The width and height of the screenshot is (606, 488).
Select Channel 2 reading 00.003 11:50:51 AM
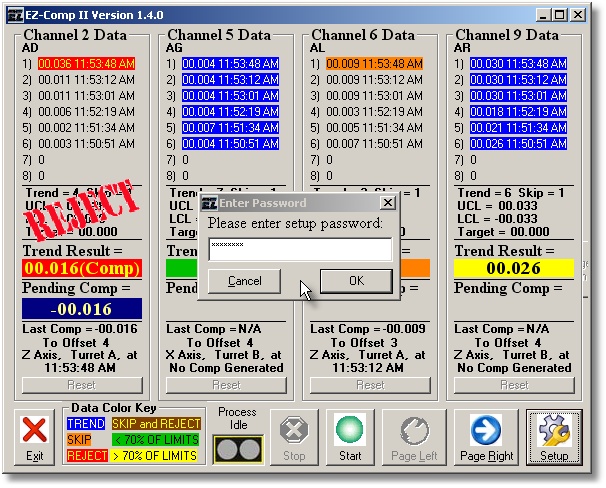[x=87, y=144]
